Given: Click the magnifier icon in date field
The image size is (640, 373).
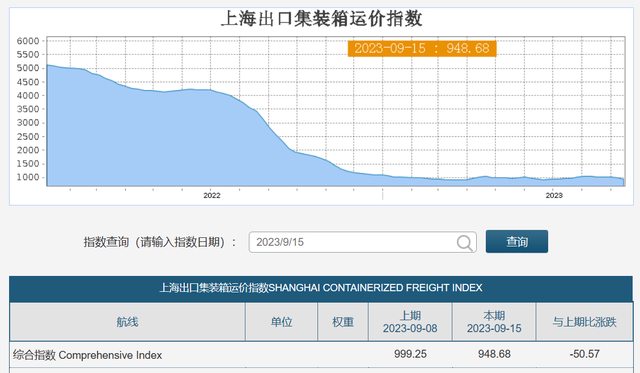Looking at the screenshot, I should coord(464,242).
